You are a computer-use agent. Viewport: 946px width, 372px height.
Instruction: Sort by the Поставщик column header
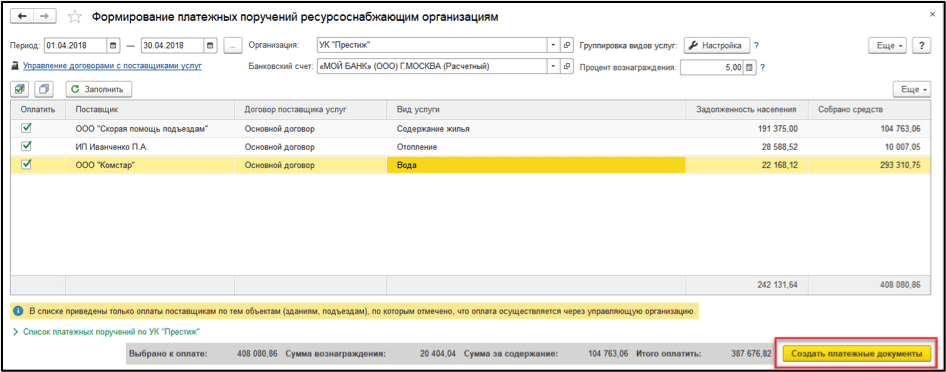(150, 109)
